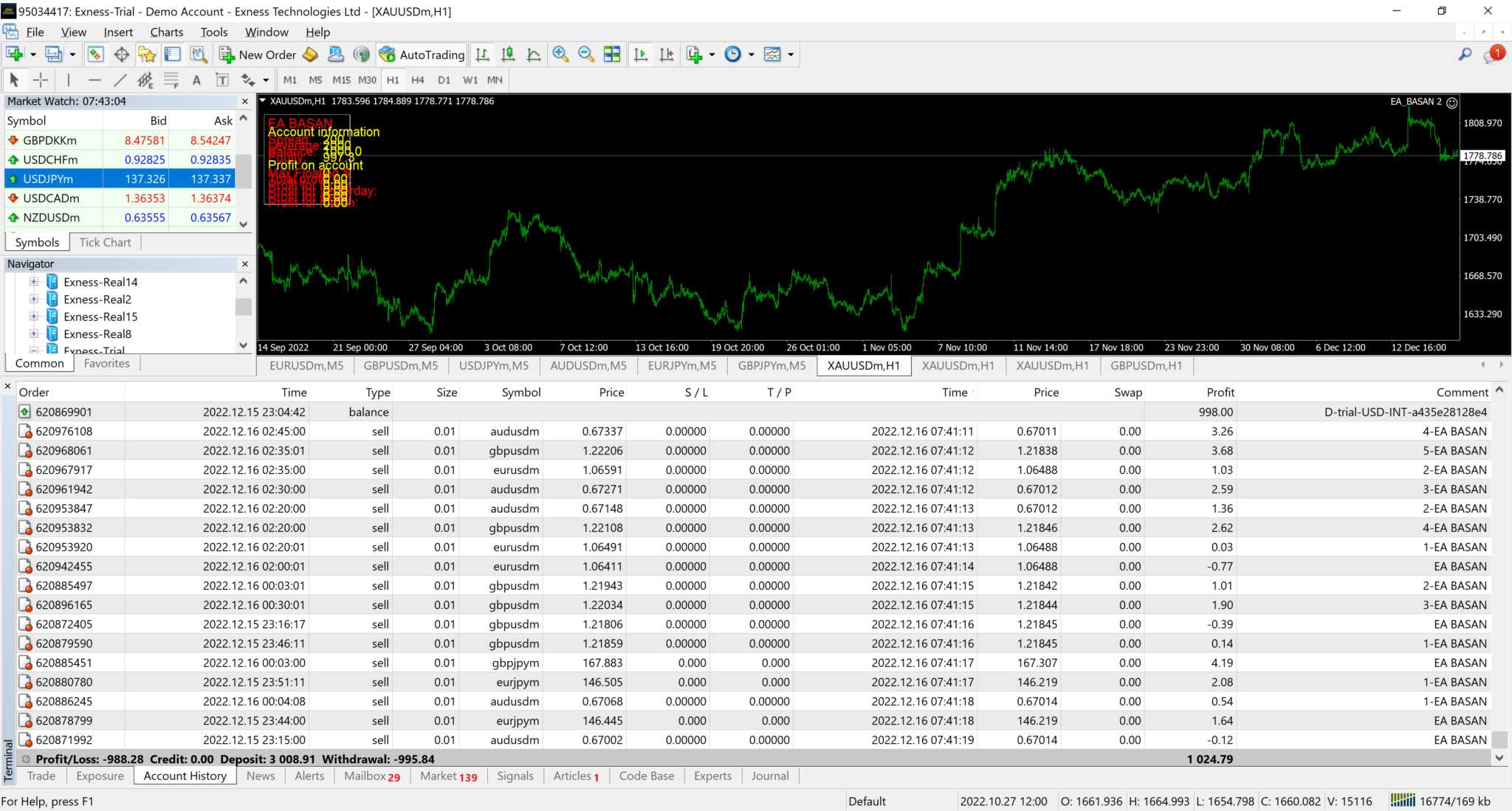This screenshot has width=1512, height=811.
Task: Click the New Order button
Action: click(258, 55)
